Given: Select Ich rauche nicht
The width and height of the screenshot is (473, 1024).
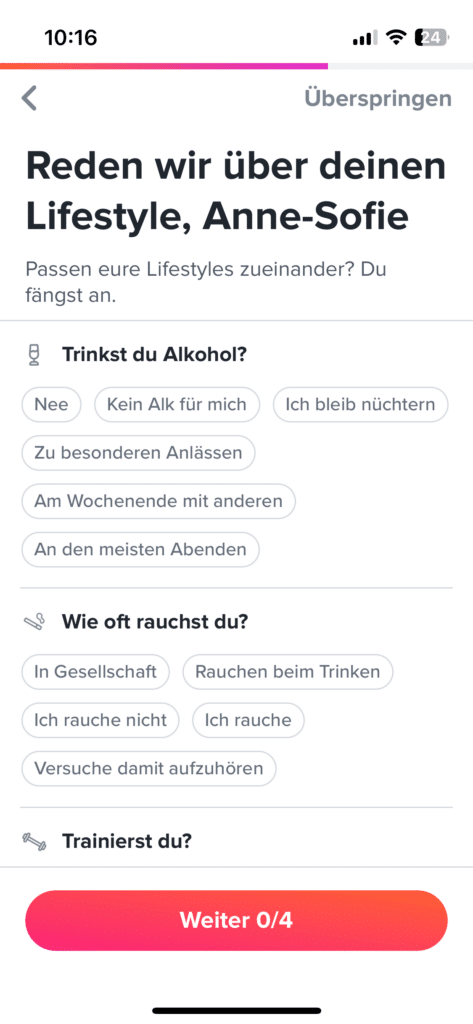Looking at the screenshot, I should pyautogui.click(x=101, y=720).
